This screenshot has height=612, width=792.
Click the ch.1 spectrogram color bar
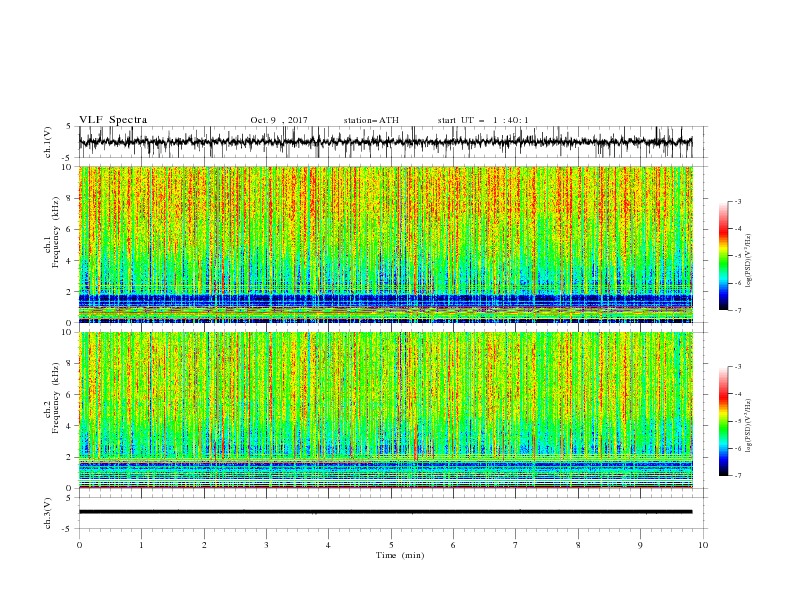point(723,256)
